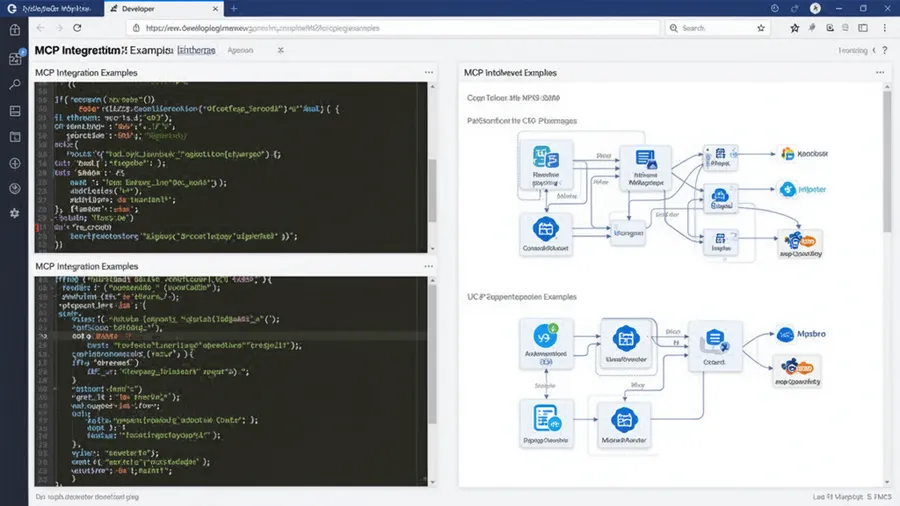
Task: Select the document-list node in the second diagram's last row
Action: (x=545, y=423)
